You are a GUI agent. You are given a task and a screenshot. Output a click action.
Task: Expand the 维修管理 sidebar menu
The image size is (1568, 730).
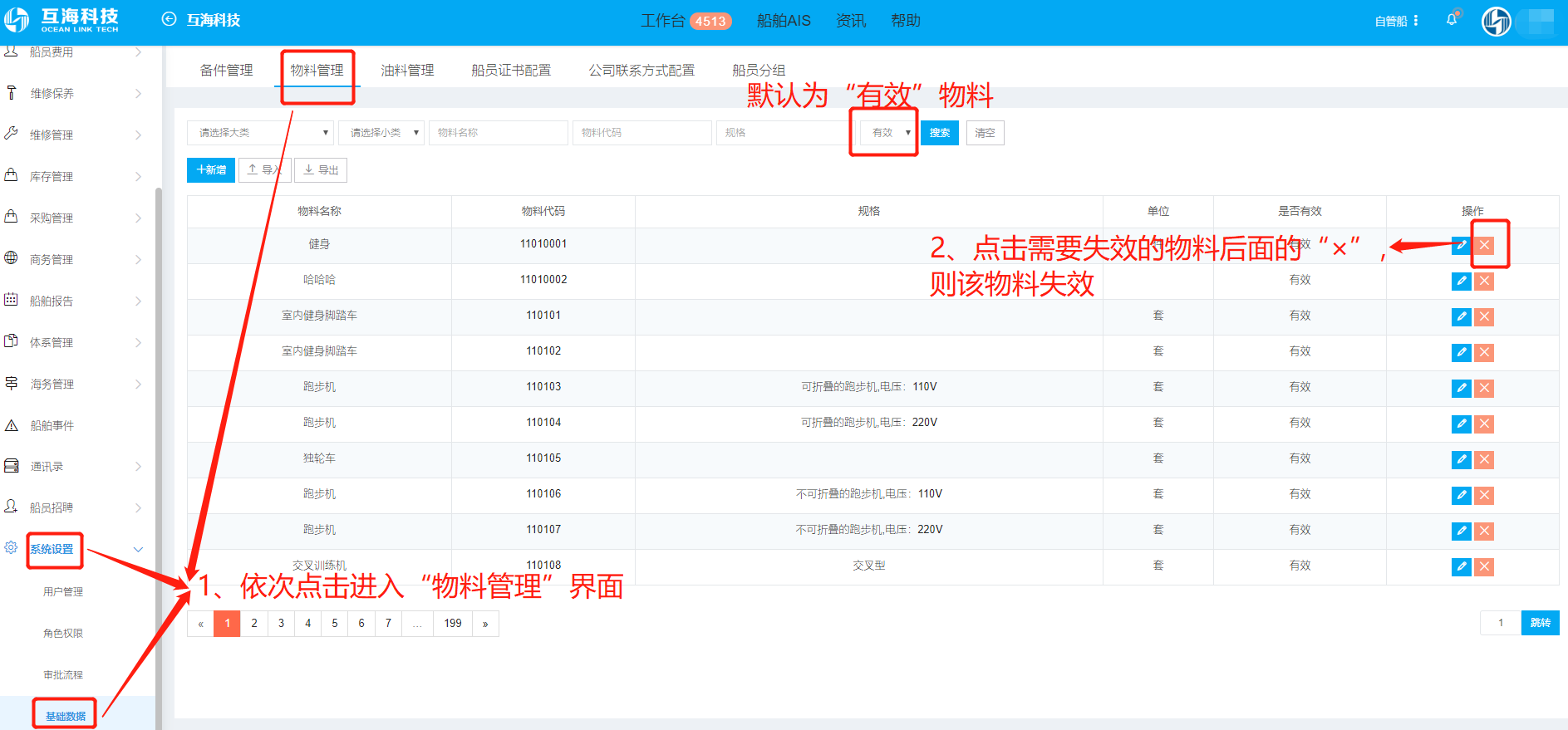pyautogui.click(x=138, y=135)
